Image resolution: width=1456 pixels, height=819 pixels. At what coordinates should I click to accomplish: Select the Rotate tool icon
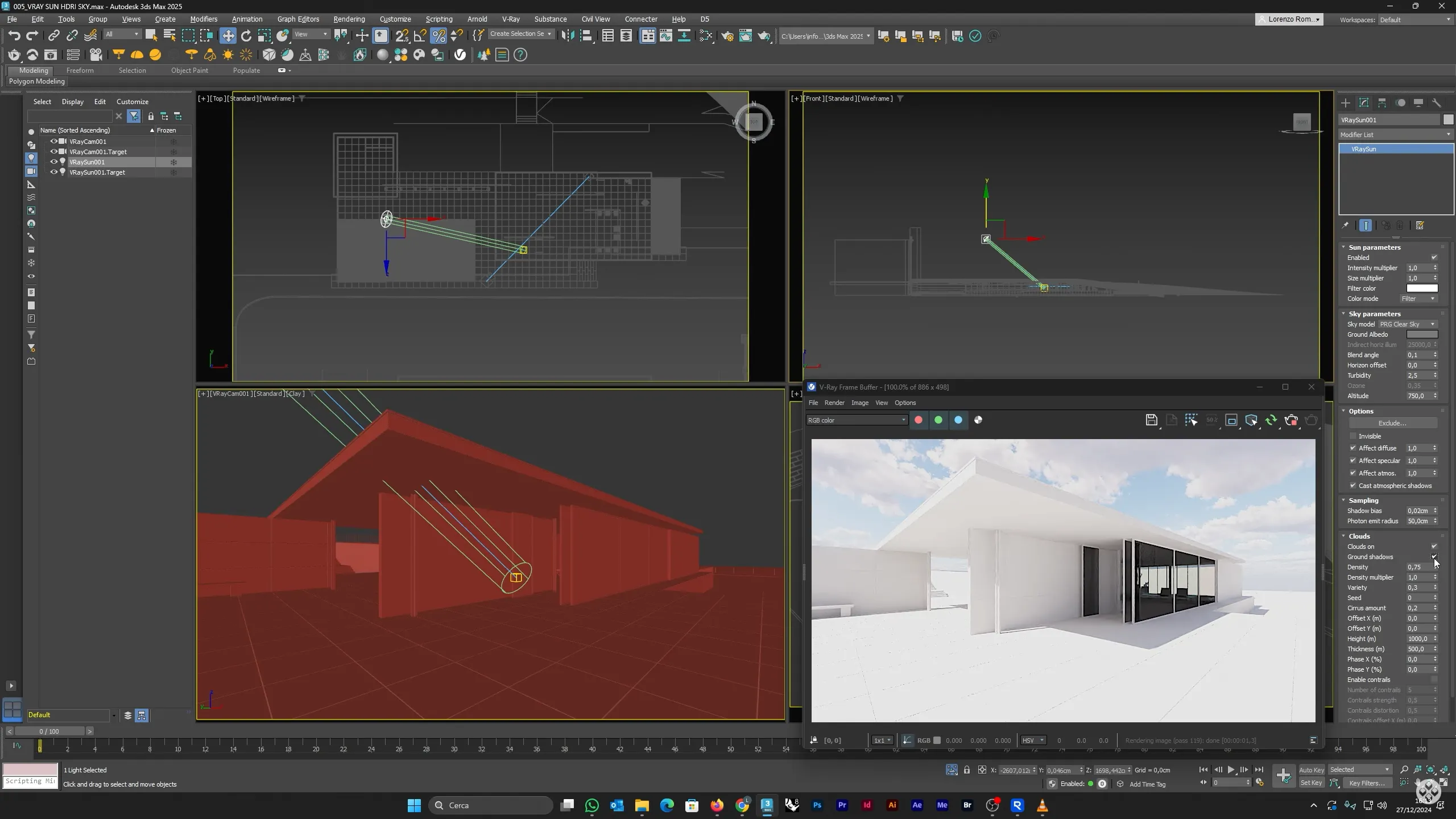pyautogui.click(x=246, y=36)
